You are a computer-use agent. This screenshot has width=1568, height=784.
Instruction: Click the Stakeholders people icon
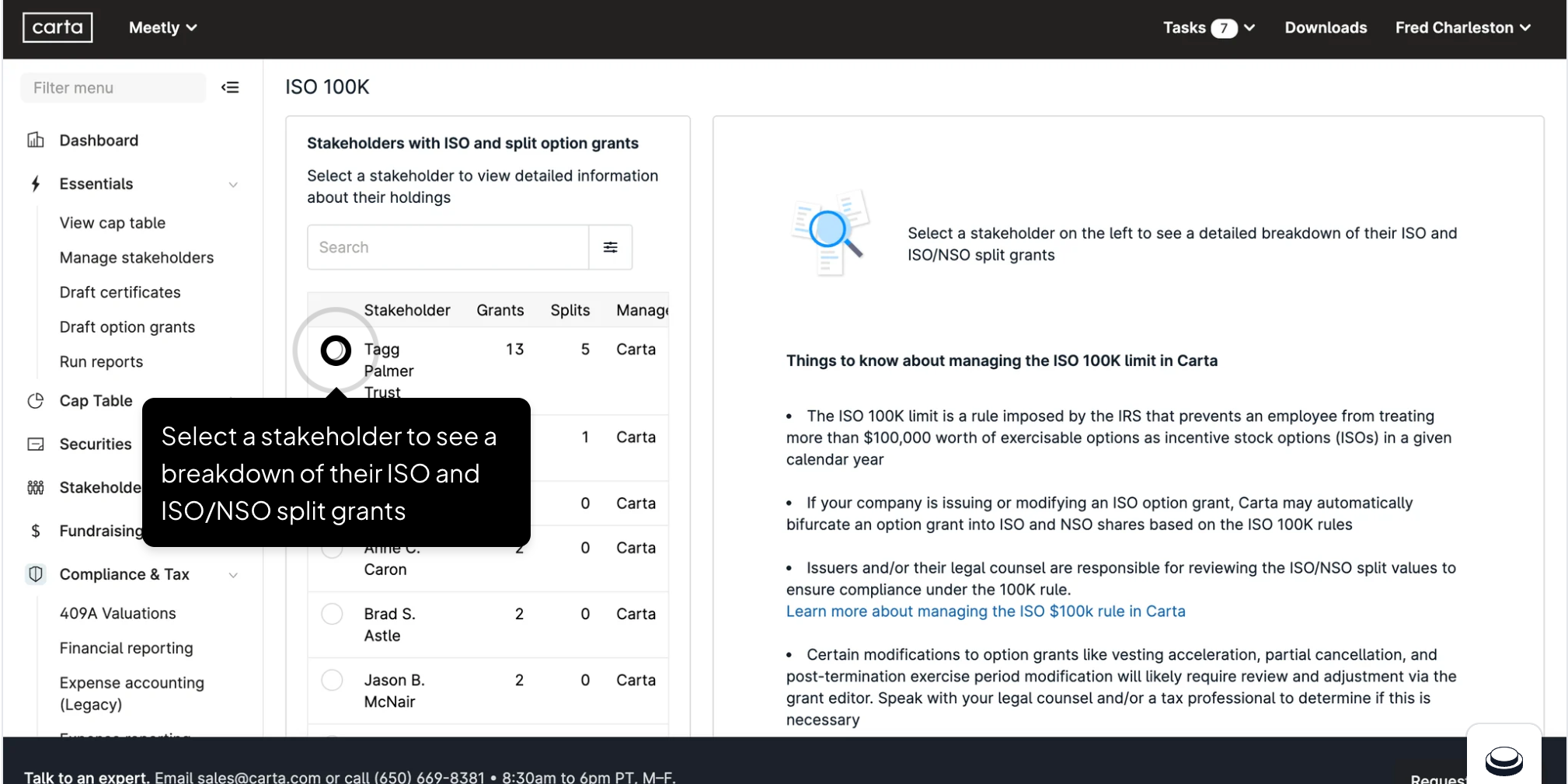(x=36, y=488)
